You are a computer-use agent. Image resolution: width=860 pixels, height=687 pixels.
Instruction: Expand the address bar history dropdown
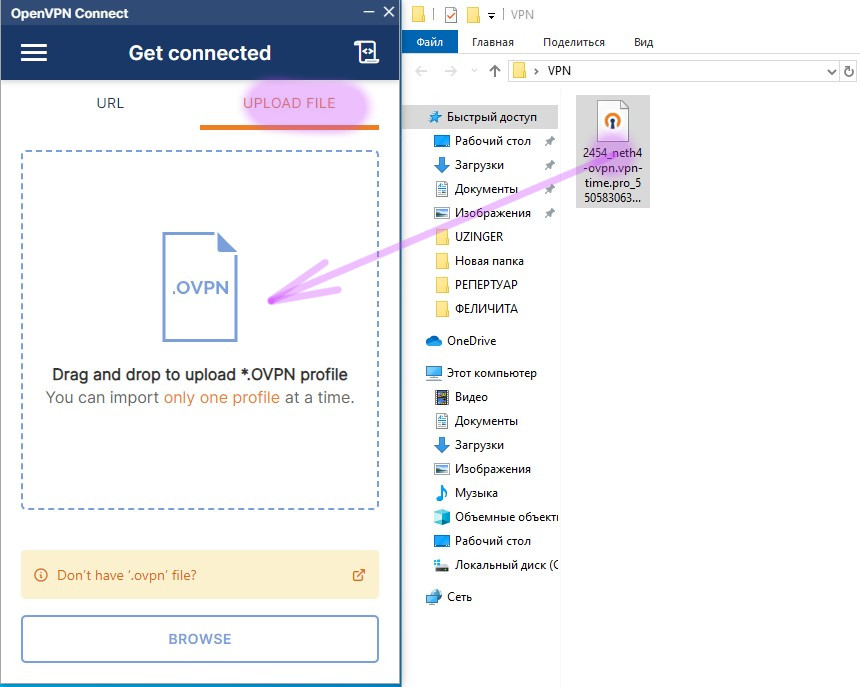click(831, 71)
